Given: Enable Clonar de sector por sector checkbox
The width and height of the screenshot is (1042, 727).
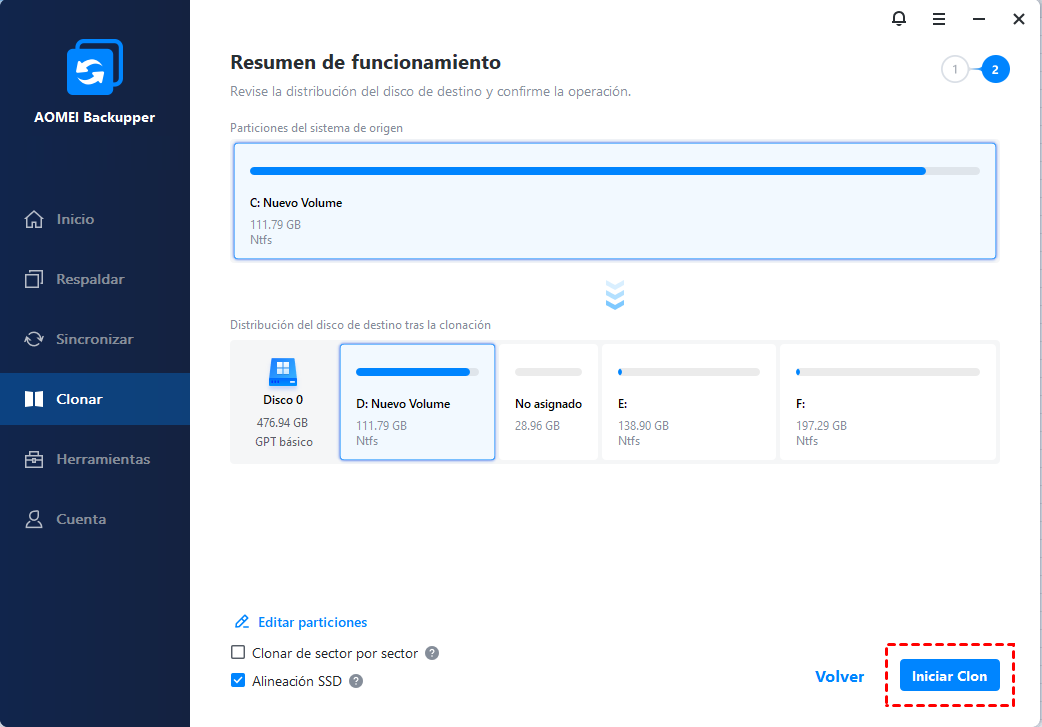Looking at the screenshot, I should 238,653.
